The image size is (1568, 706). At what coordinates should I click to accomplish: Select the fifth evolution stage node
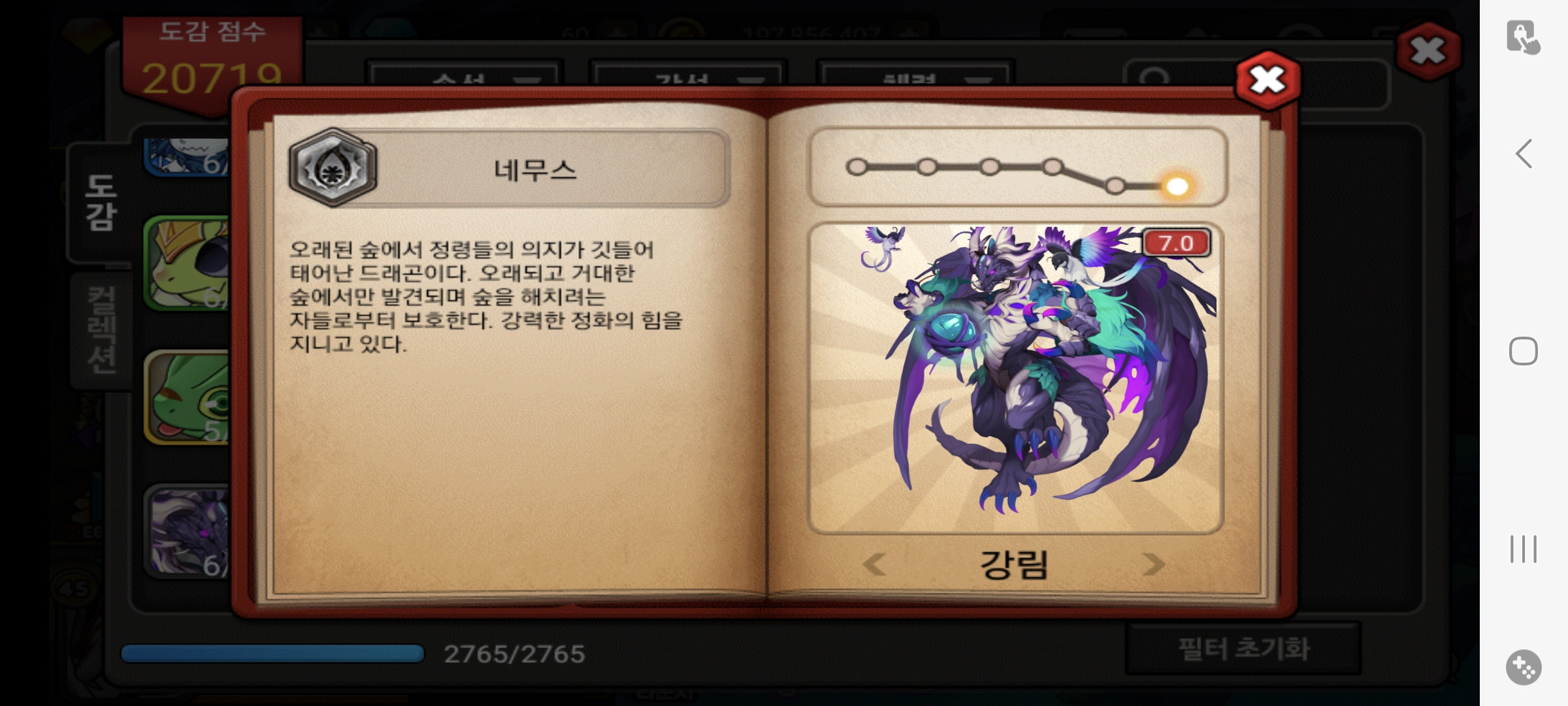coord(1115,186)
